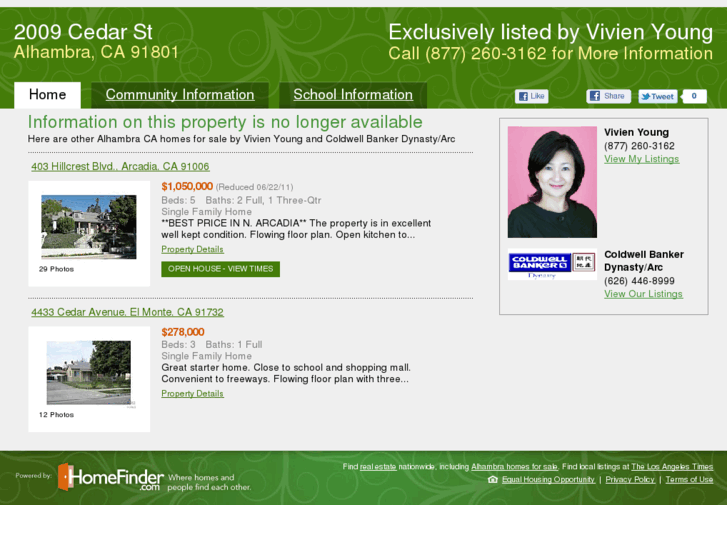
Task: Open the Privacy Policy link
Action: pos(630,480)
